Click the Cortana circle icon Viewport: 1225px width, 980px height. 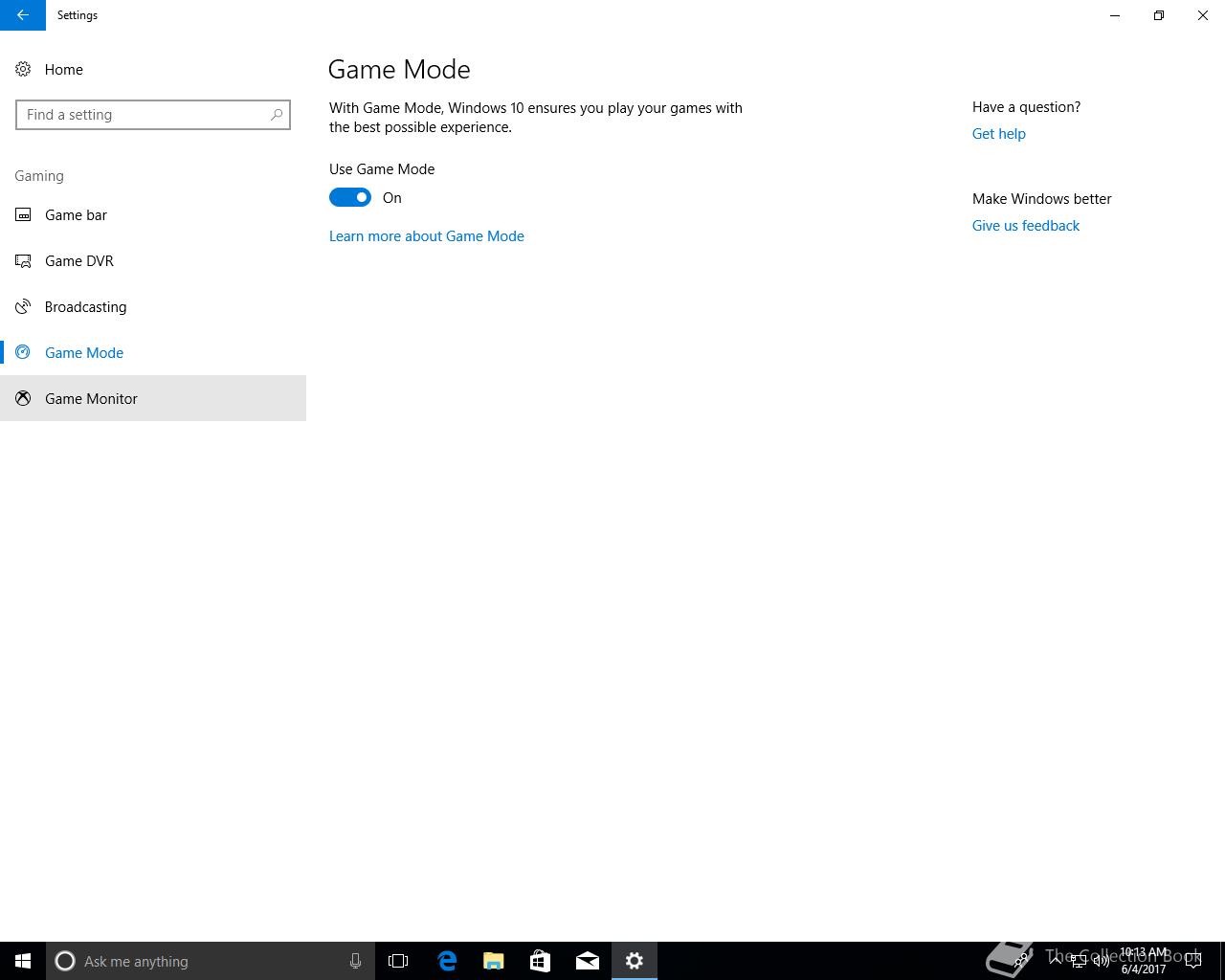click(x=65, y=961)
